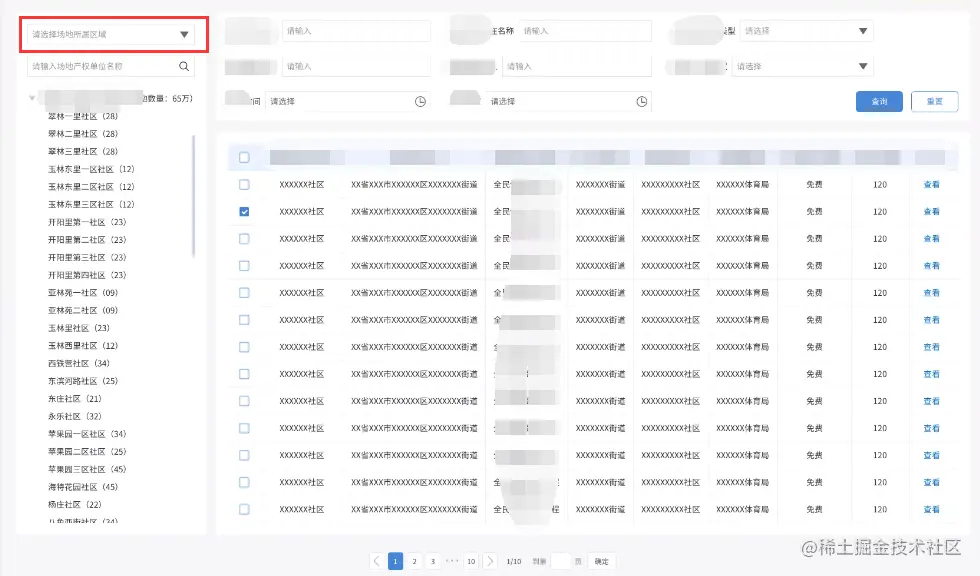980x576 pixels.
Task: Click the 请输入 field beside the 名称 label
Action: click(585, 31)
